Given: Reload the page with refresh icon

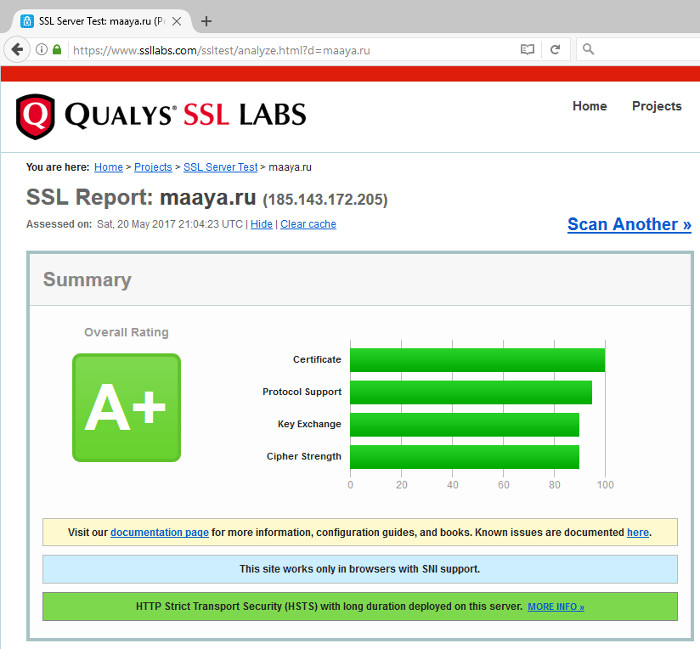Looking at the screenshot, I should (x=555, y=50).
